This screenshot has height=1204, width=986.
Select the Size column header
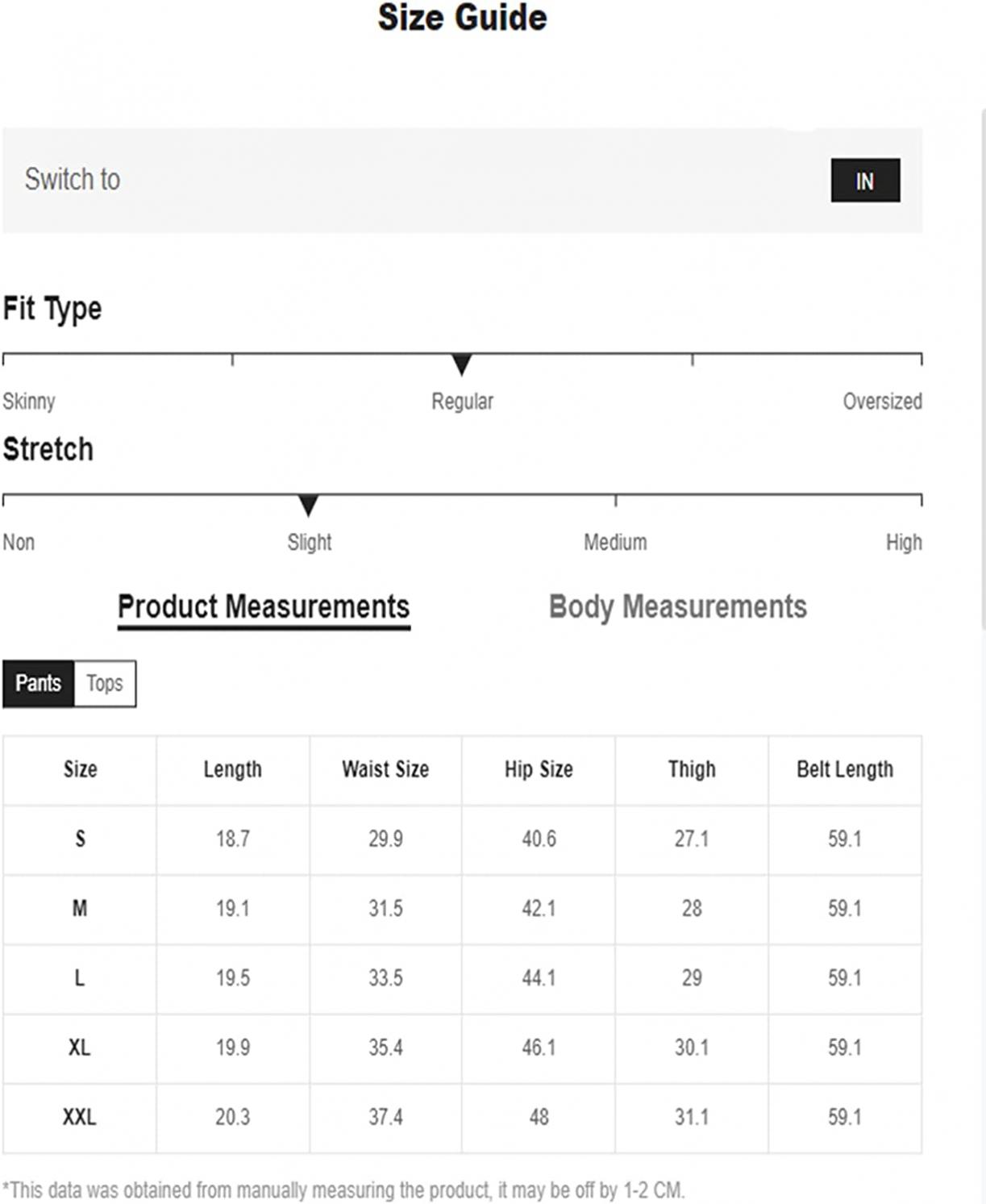tap(80, 770)
